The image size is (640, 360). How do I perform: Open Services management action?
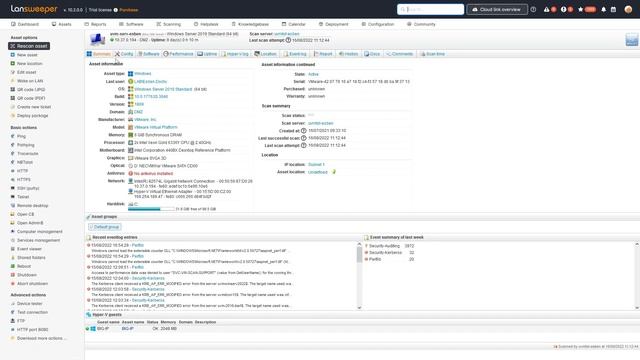tap(38, 240)
